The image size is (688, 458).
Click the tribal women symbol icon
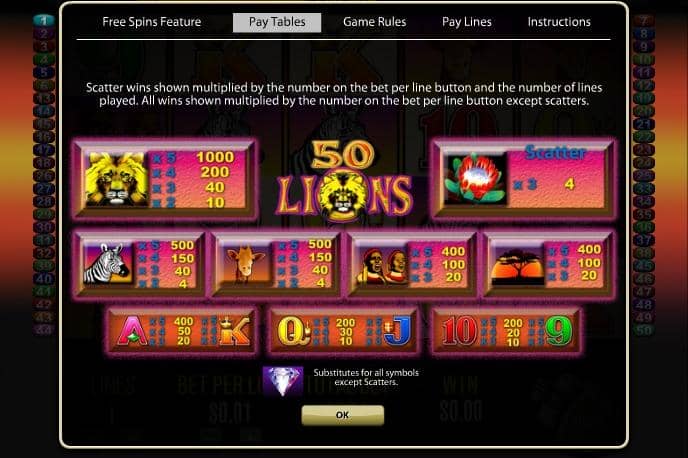coord(382,265)
